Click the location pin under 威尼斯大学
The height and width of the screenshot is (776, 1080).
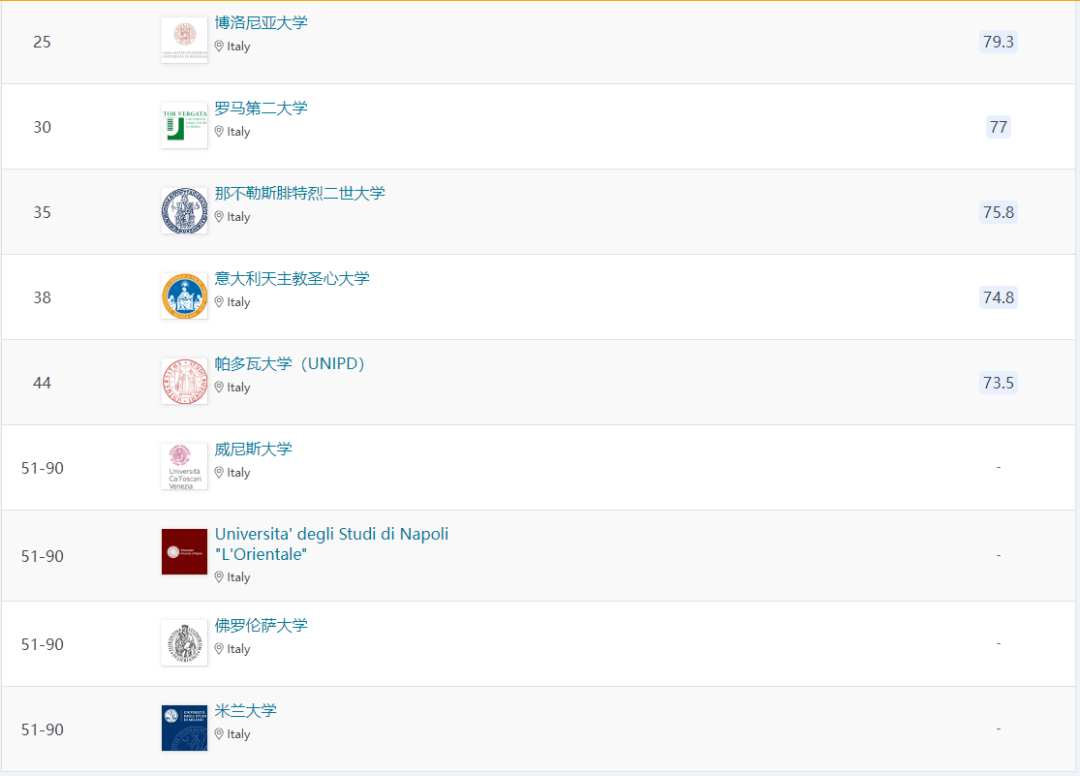(x=219, y=473)
